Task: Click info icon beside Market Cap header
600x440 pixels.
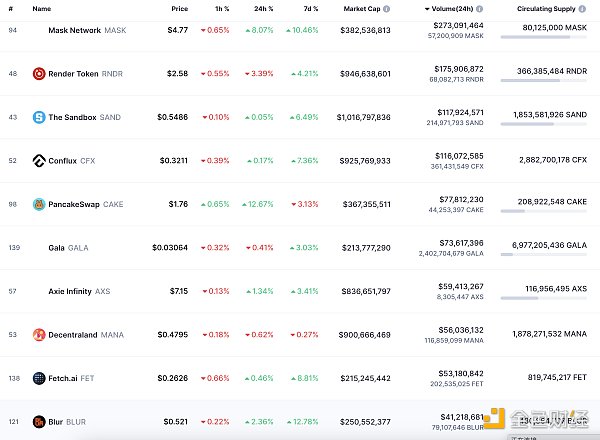Action: coord(388,8)
